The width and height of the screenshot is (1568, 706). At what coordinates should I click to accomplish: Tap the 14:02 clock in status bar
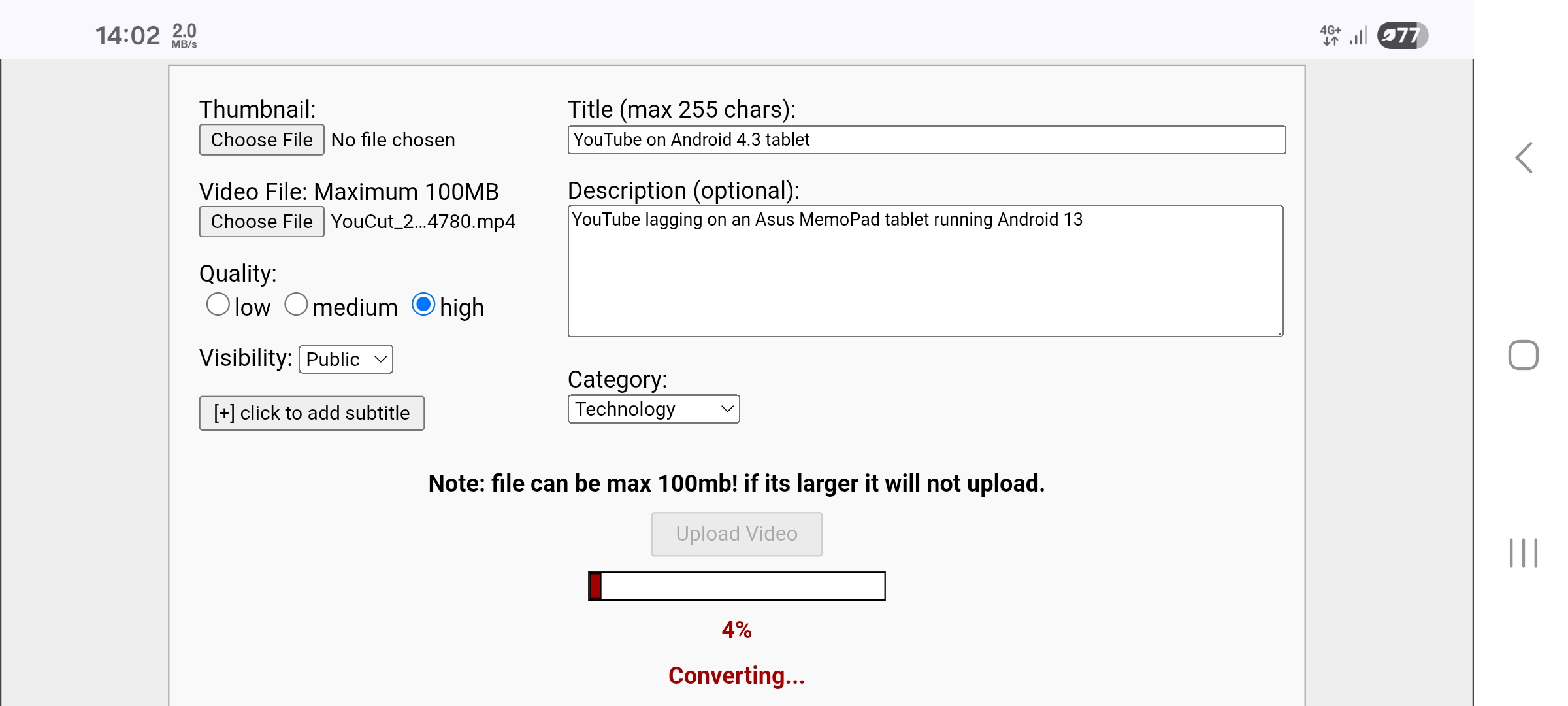coord(127,35)
